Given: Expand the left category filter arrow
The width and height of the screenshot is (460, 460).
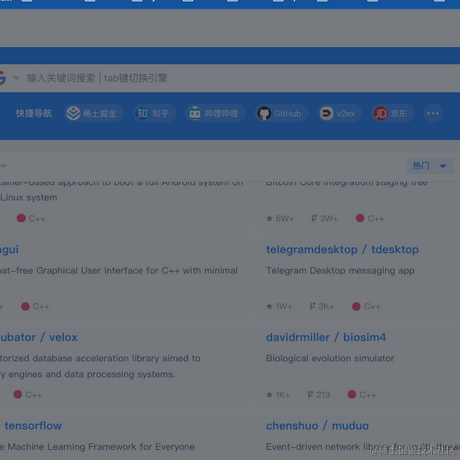Looking at the screenshot, I should coord(3,166).
